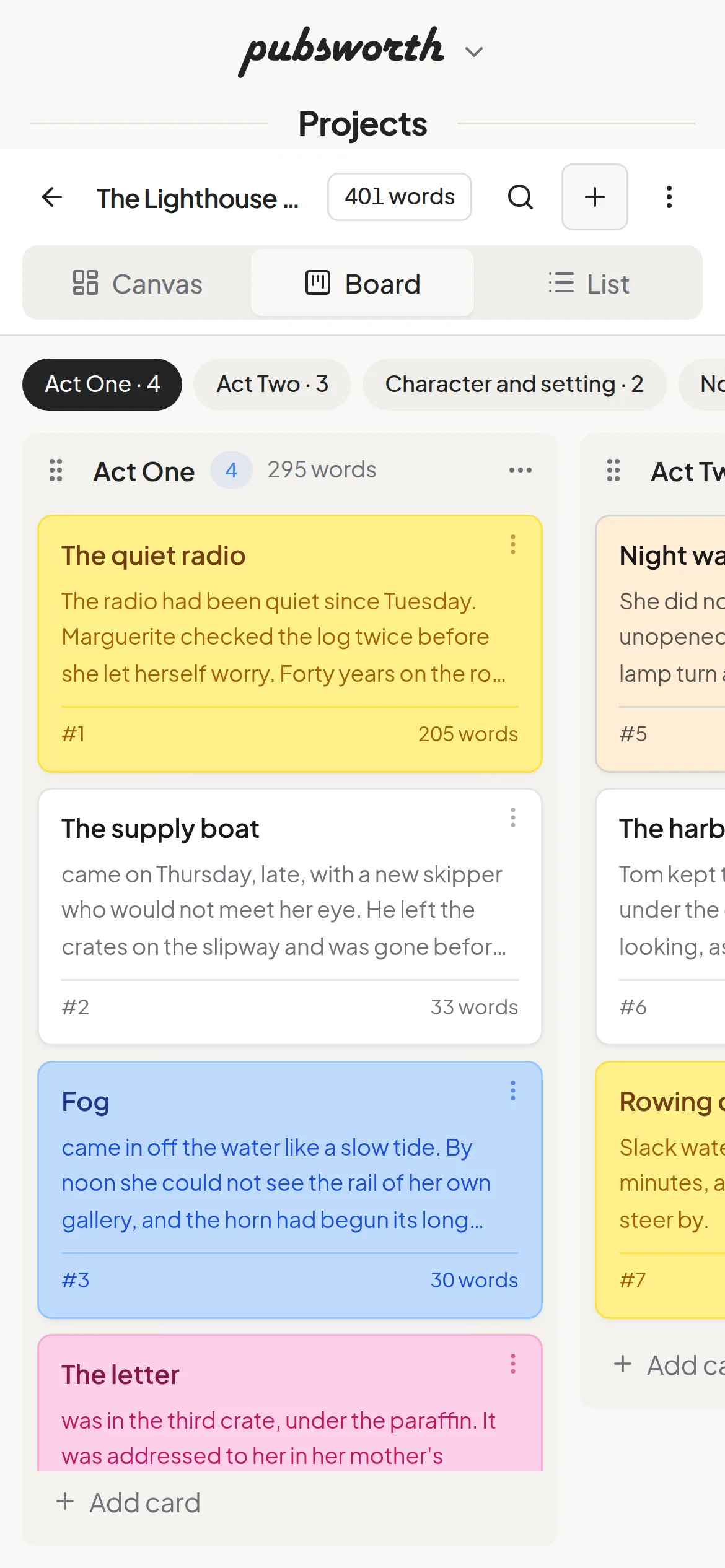Viewport: 725px width, 1568px height.
Task: Open the Act One column options ellipsis
Action: 520,470
